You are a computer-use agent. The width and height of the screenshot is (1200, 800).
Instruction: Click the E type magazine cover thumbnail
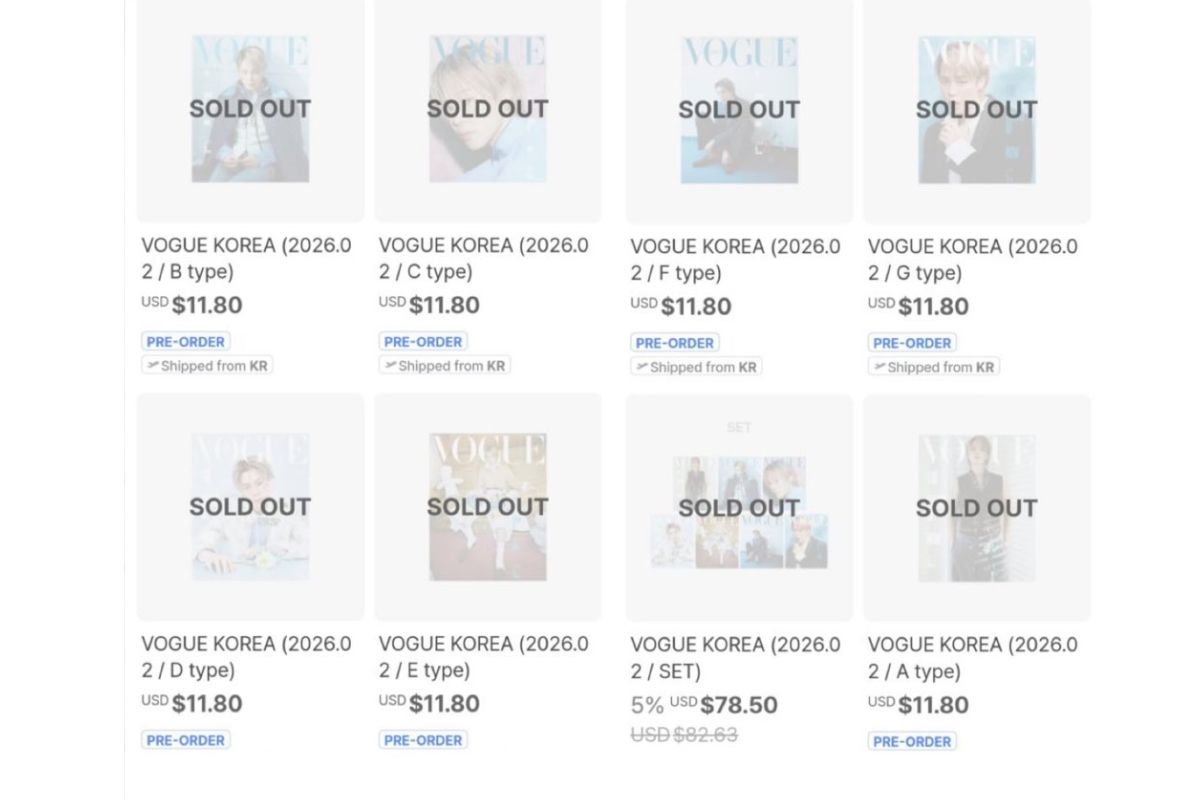(487, 507)
